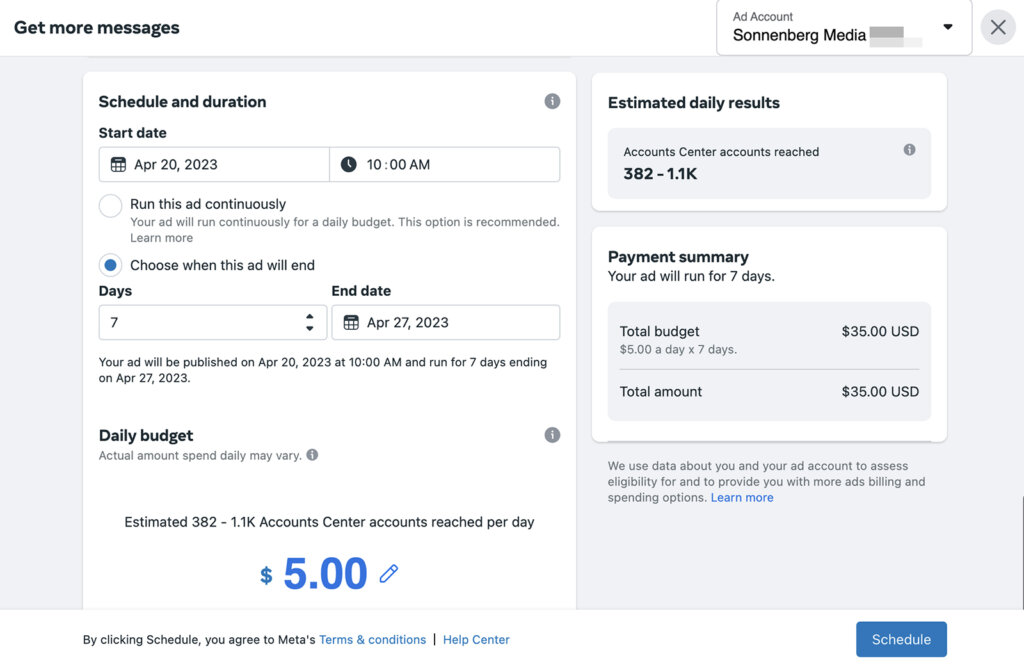Click the info icon for Schedule and duration
Viewport: 1024px width, 666px height.
(551, 101)
